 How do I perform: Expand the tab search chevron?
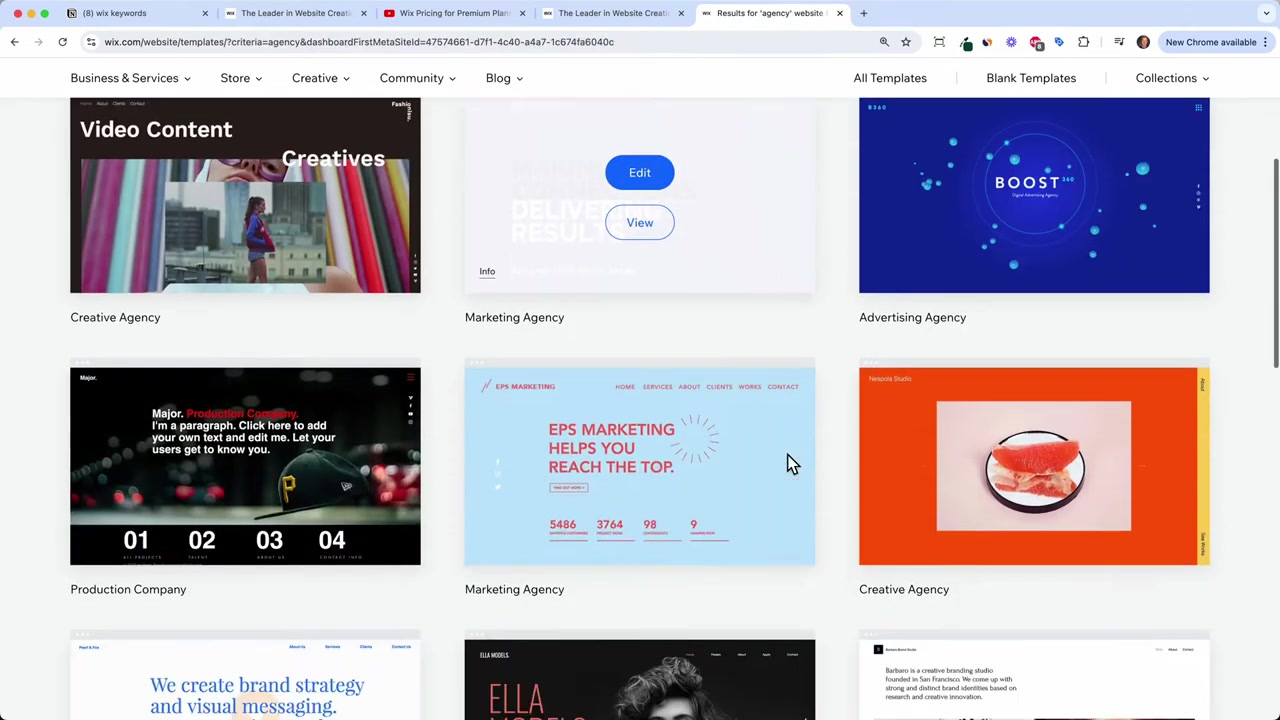pyautogui.click(x=1266, y=13)
